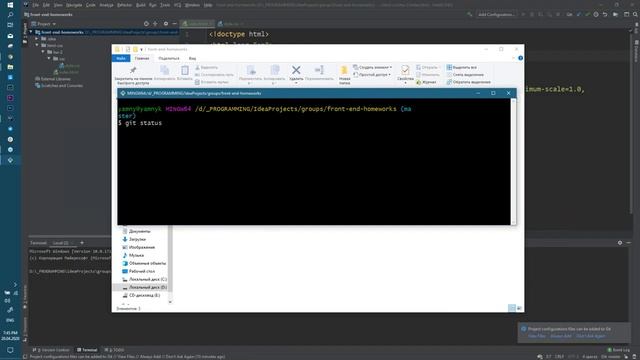Screen dimensions: 640x360
Task: Click the undo/rollback icon in IntelliJ toolbar
Action: pyautogui.click(x=605, y=15)
